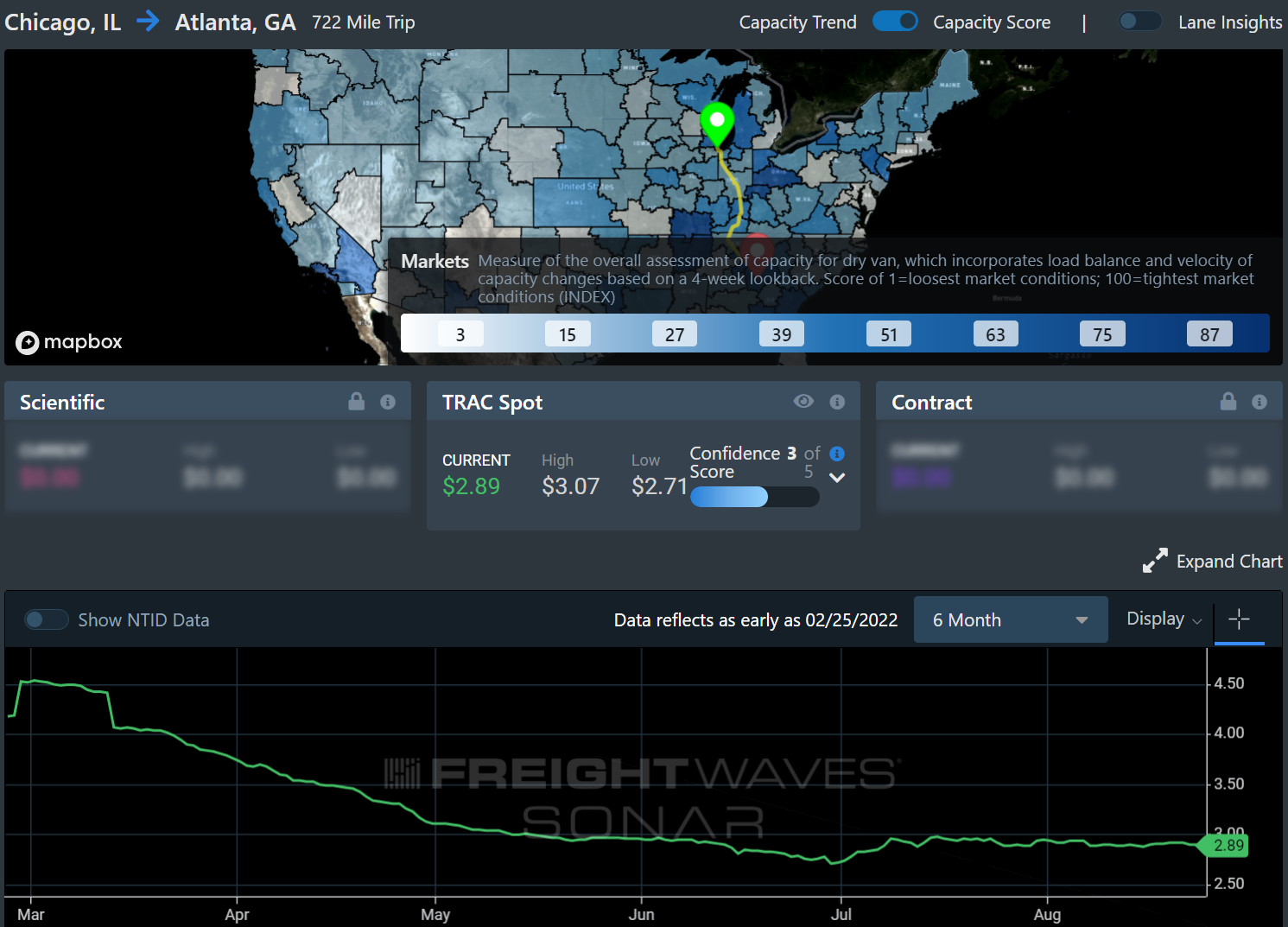This screenshot has height=927, width=1288.
Task: Select legend swatch value 27
Action: [x=675, y=334]
